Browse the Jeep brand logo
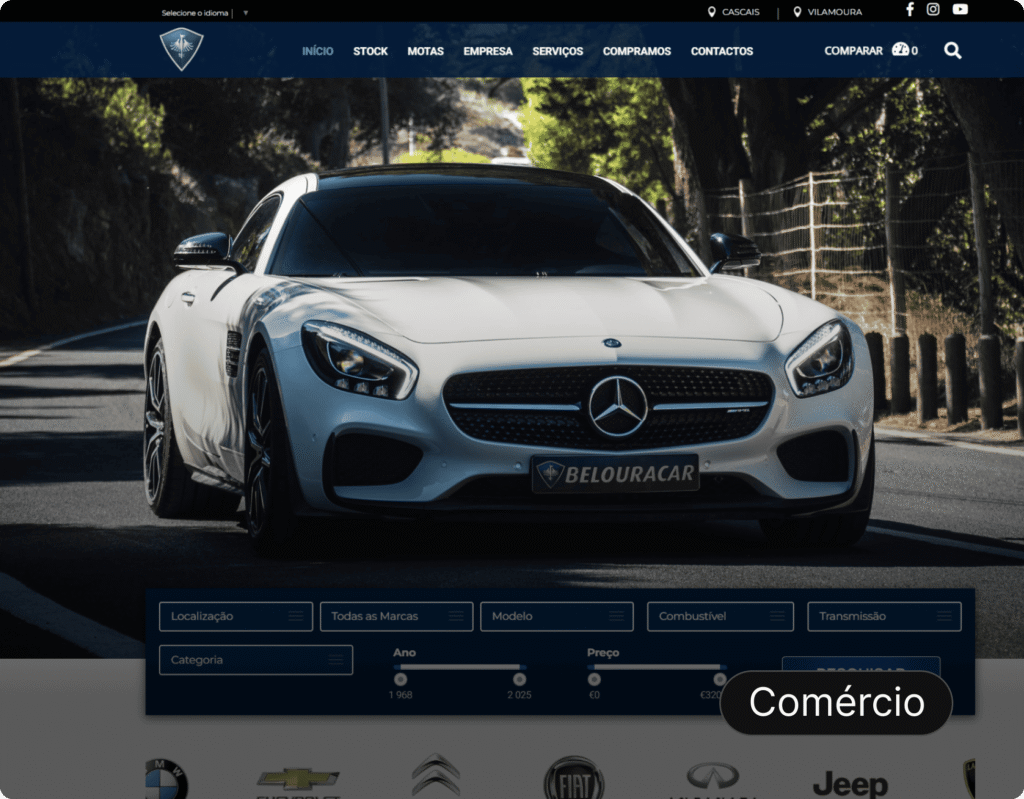The image size is (1024, 799). (x=850, y=784)
